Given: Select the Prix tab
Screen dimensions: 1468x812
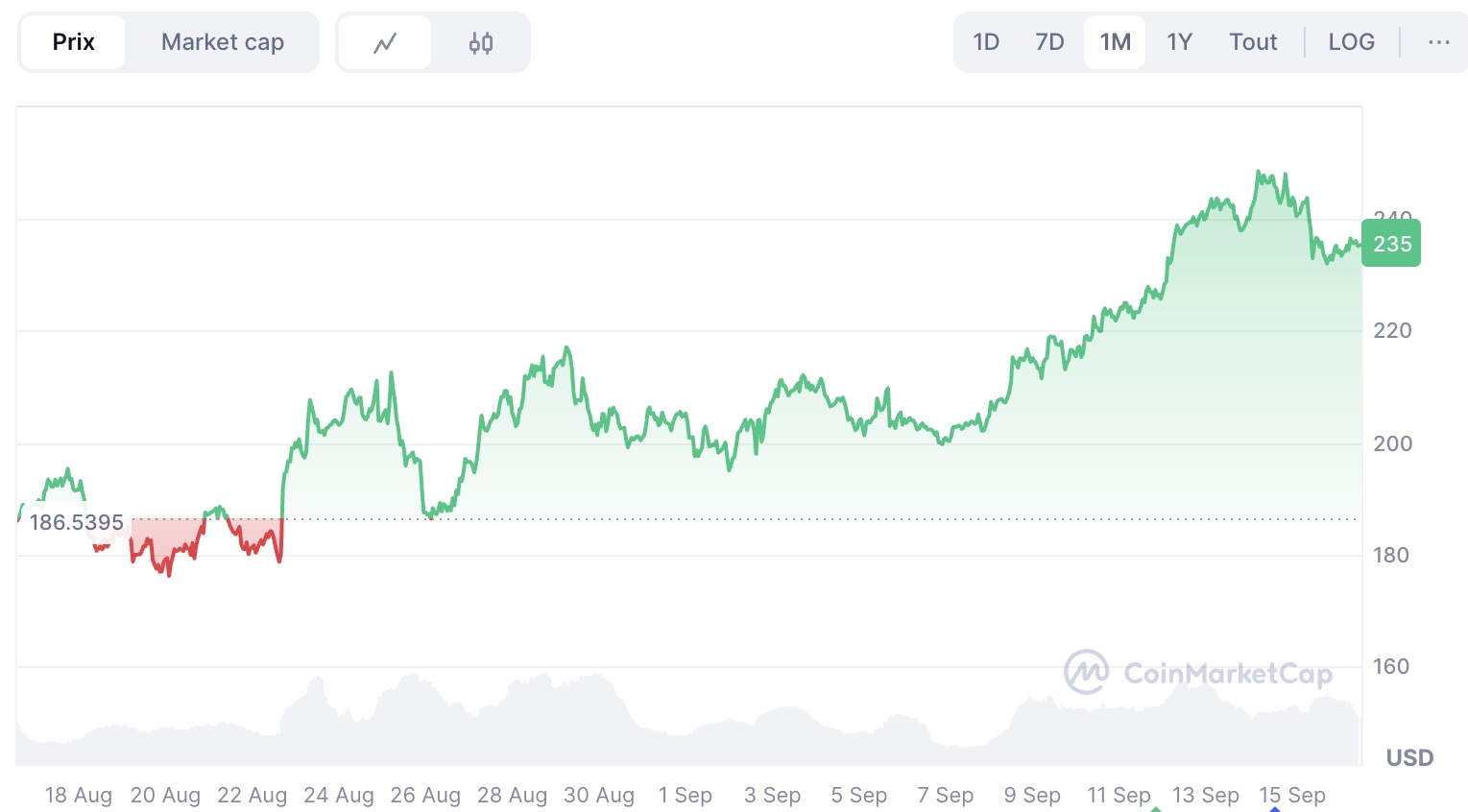Looking at the screenshot, I should [x=73, y=42].
